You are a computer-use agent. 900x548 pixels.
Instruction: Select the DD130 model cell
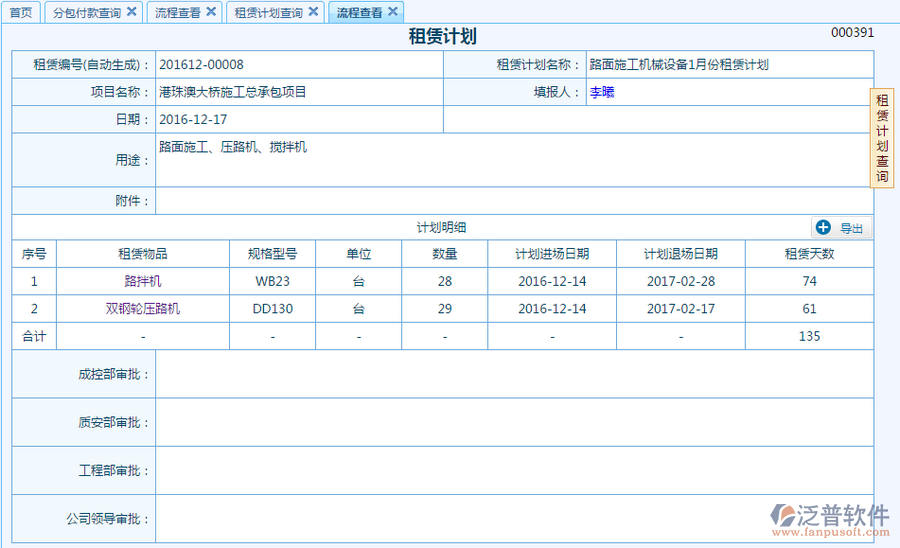coord(273,309)
